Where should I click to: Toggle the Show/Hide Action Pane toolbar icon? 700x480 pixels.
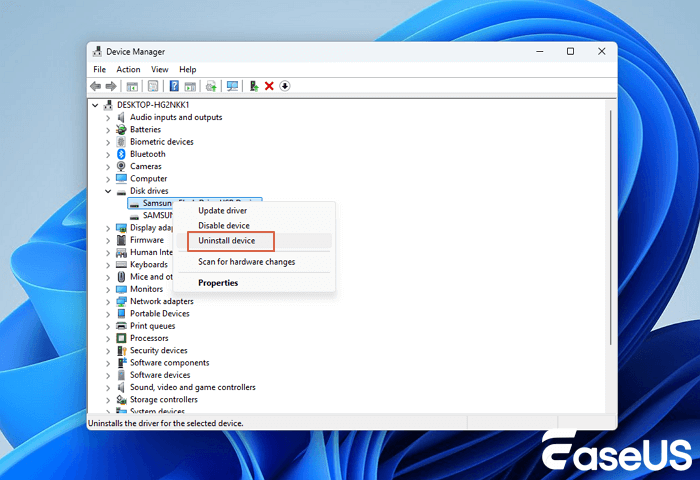(x=190, y=86)
